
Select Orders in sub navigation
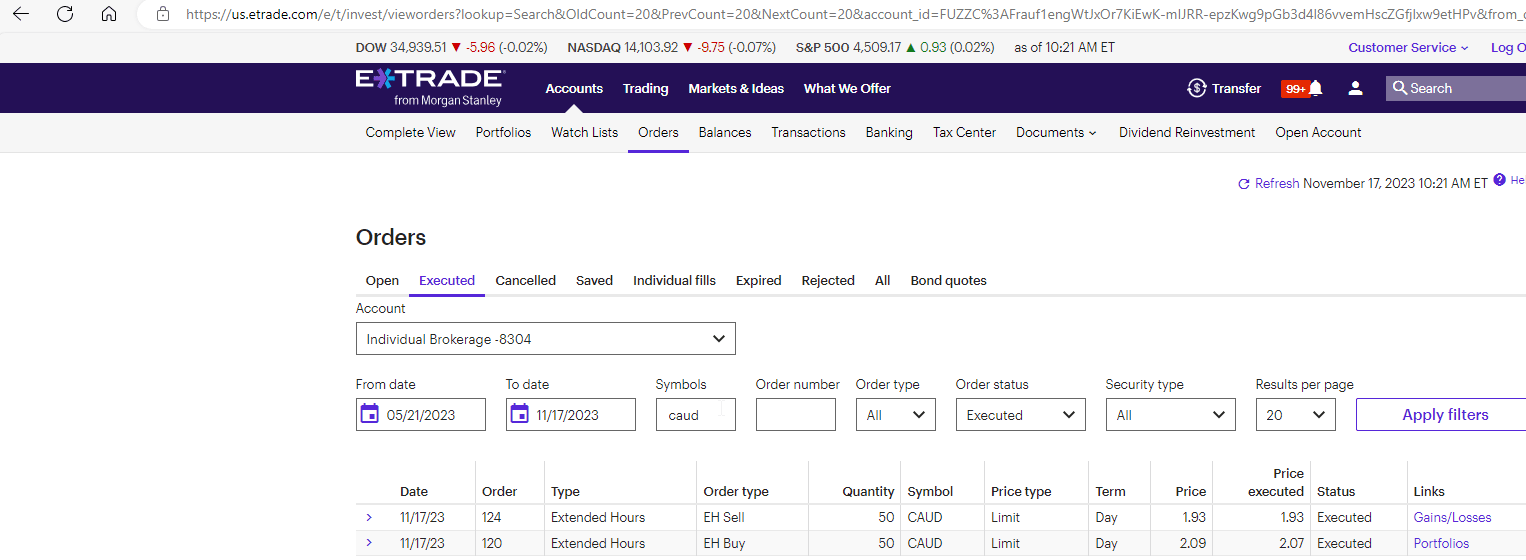[x=658, y=132]
